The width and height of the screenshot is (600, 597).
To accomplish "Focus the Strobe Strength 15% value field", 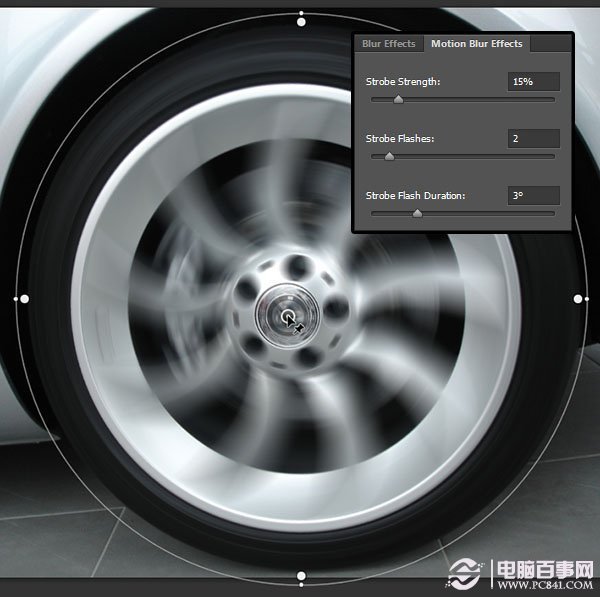I will pyautogui.click(x=533, y=82).
